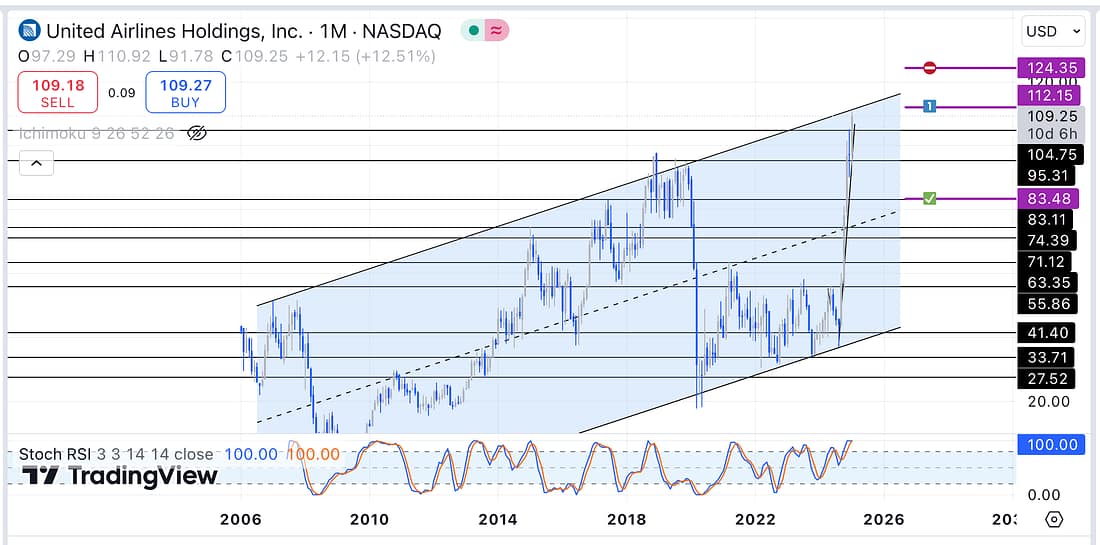Screen dimensions: 1100x545
Task: Click the purple 83.48 price label
Action: tap(1049, 199)
